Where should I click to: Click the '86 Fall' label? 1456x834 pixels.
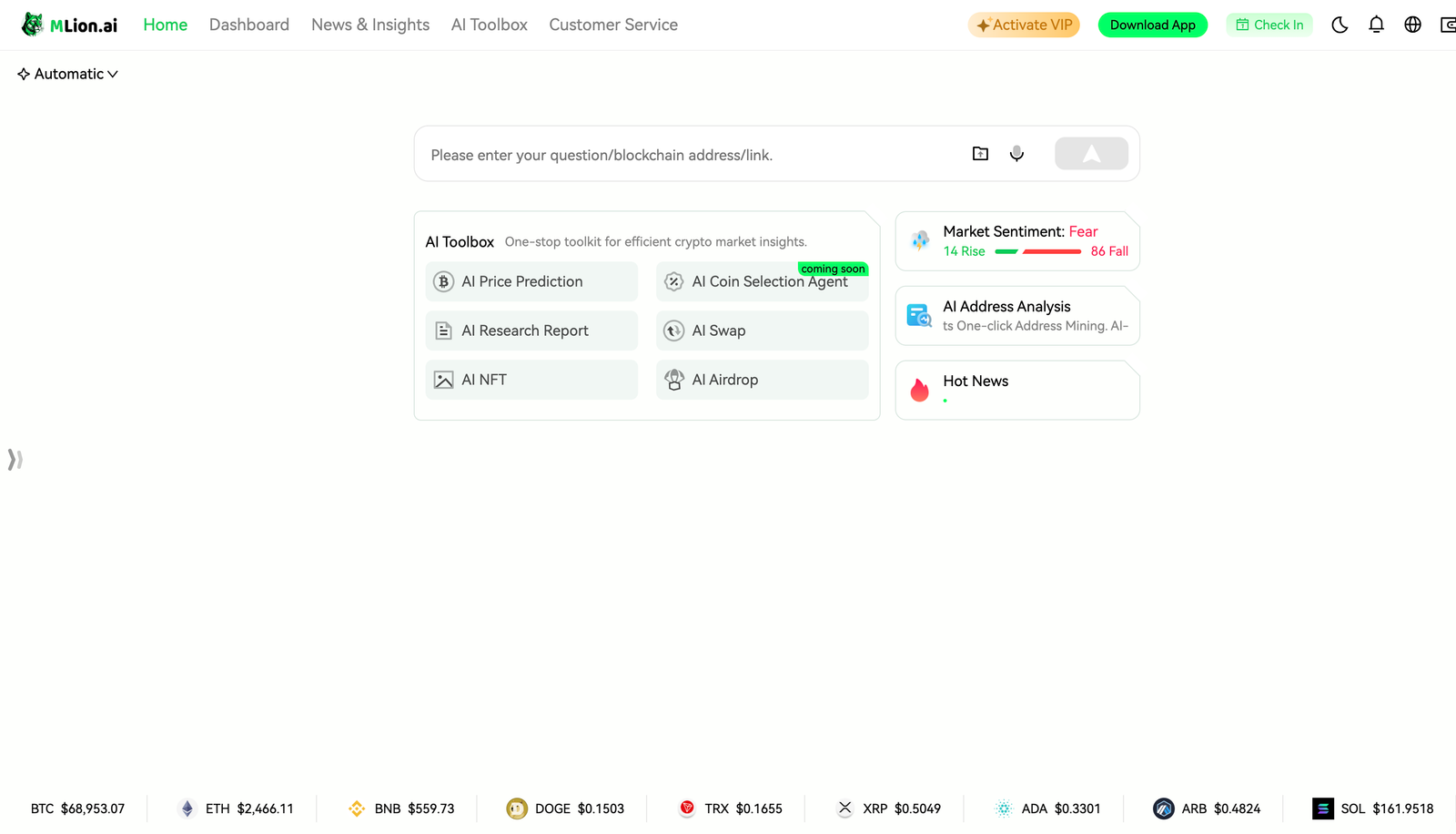(1109, 251)
